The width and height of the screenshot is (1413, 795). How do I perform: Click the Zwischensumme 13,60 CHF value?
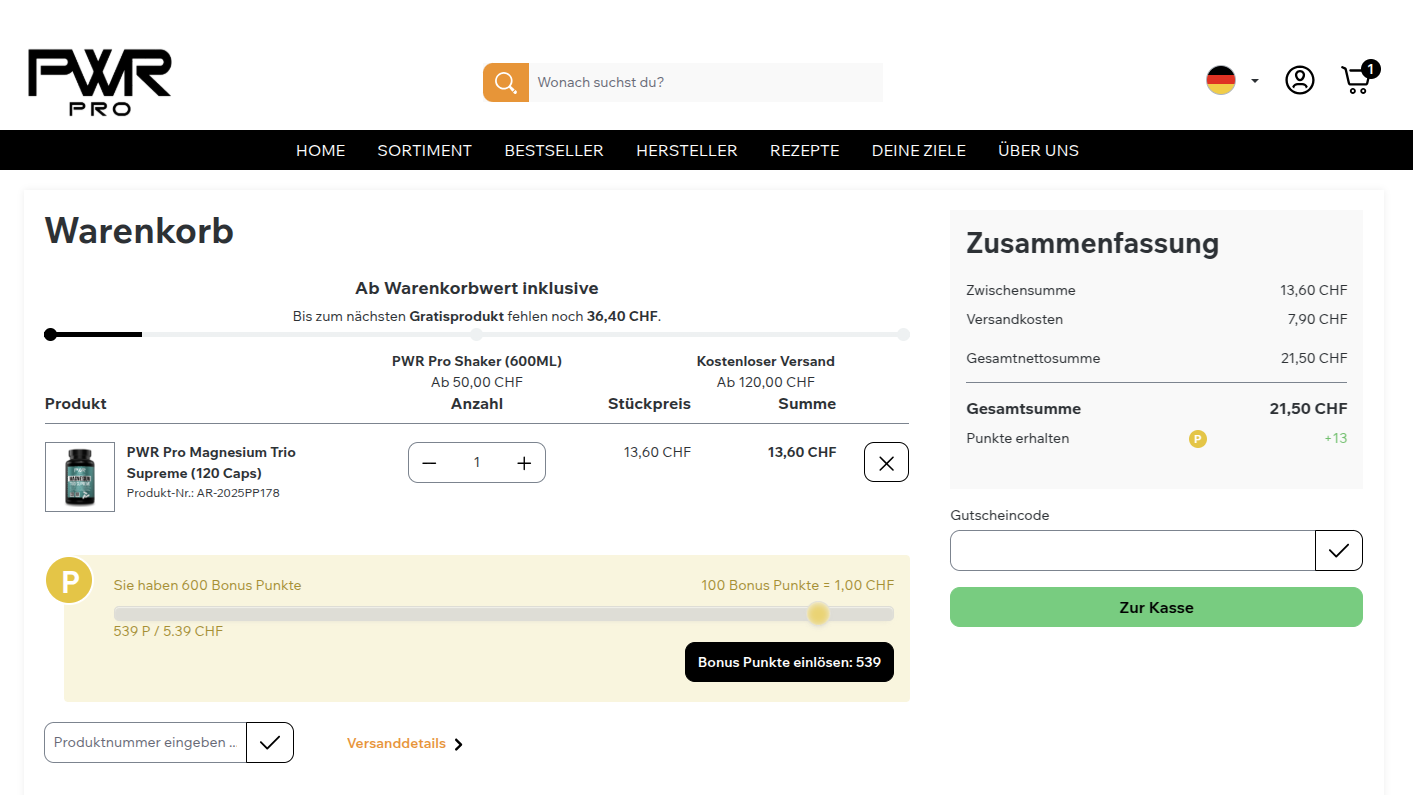point(1314,290)
